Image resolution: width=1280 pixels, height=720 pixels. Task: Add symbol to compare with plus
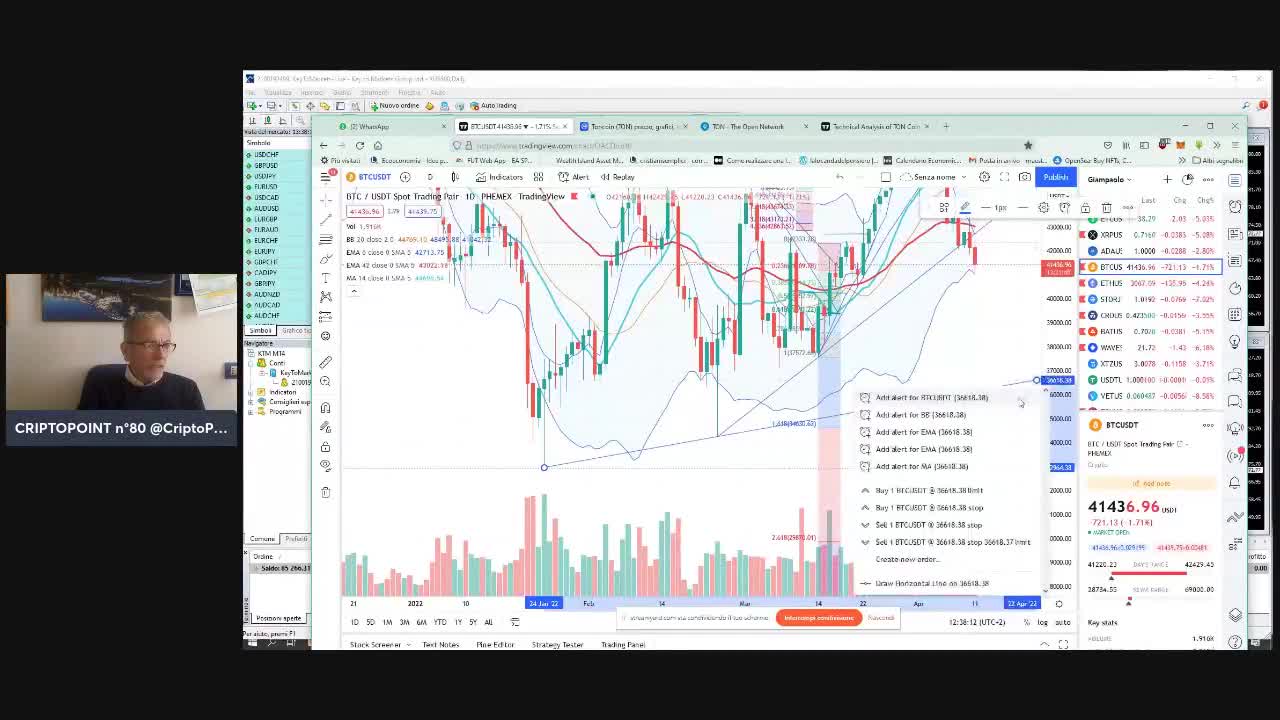pyautogui.click(x=405, y=177)
